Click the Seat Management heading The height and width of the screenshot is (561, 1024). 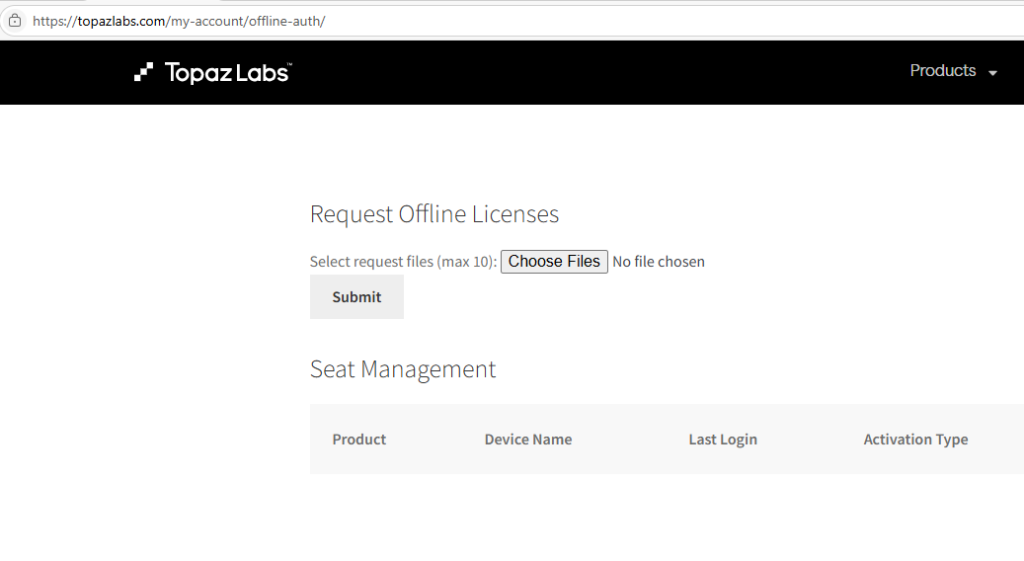[x=403, y=369]
